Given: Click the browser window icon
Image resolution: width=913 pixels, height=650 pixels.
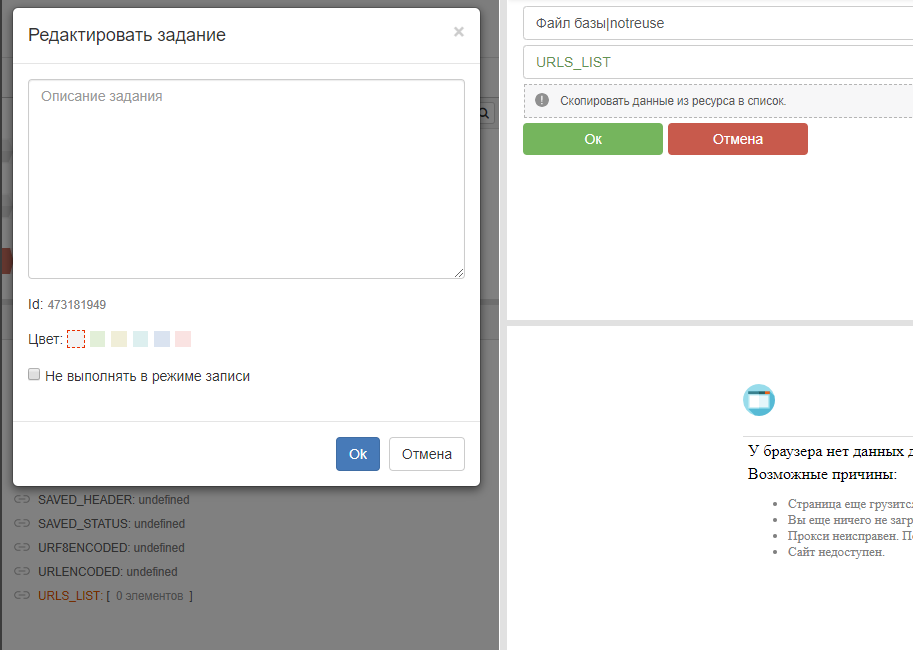Looking at the screenshot, I should click(759, 400).
